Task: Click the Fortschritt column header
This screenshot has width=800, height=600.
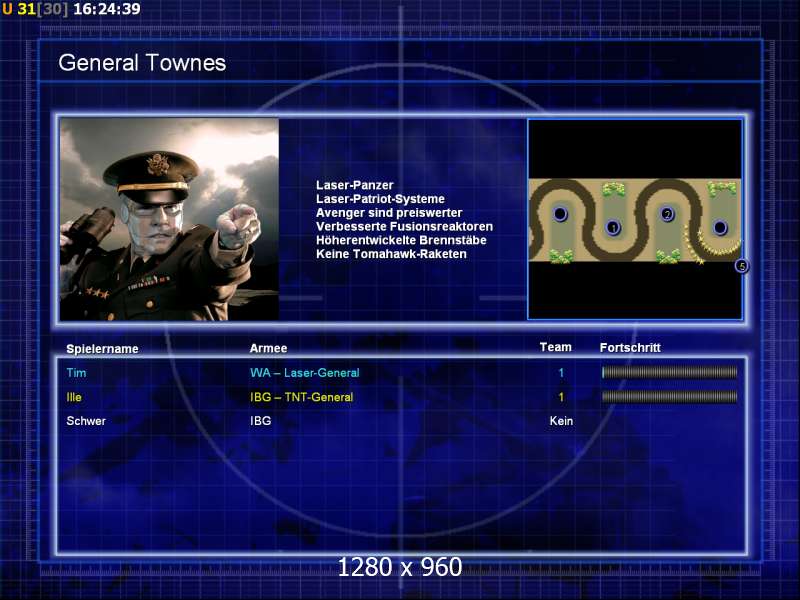Action: coord(630,348)
